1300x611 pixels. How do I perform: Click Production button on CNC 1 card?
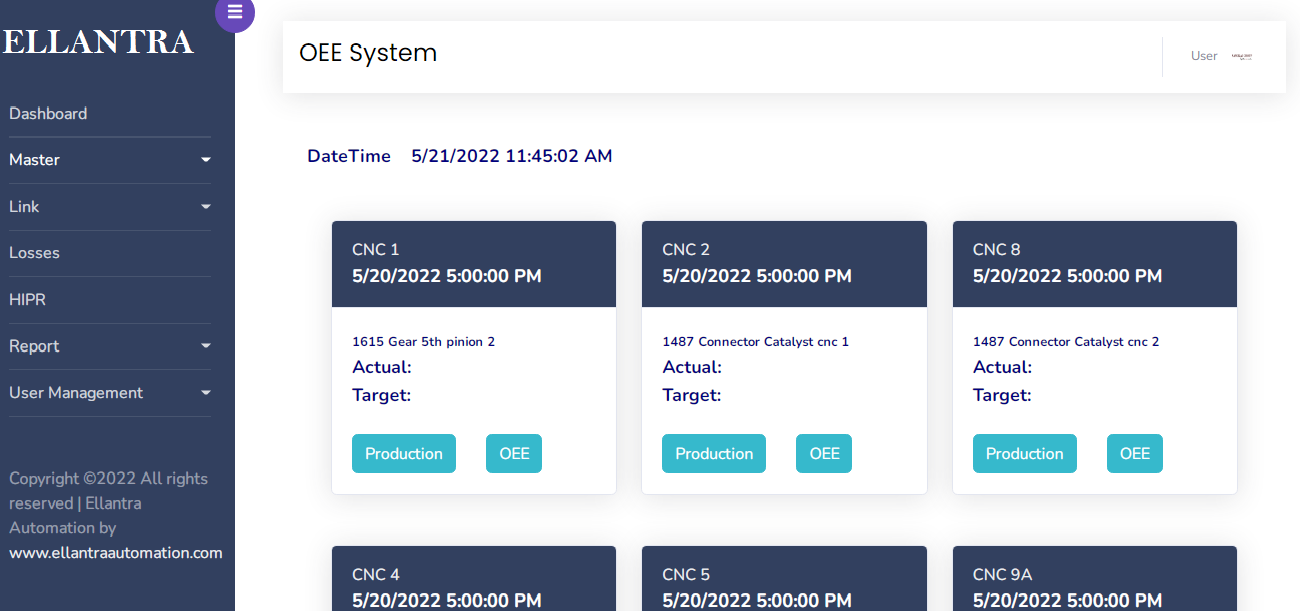coord(404,454)
